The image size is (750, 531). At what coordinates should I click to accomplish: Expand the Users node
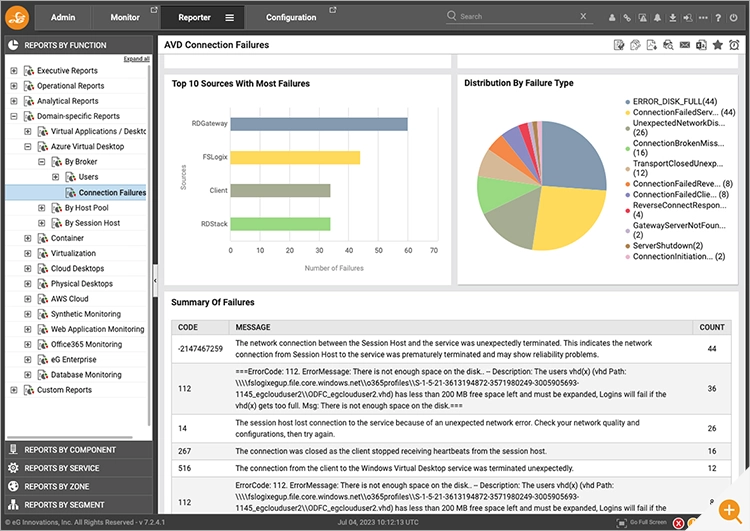click(x=55, y=177)
